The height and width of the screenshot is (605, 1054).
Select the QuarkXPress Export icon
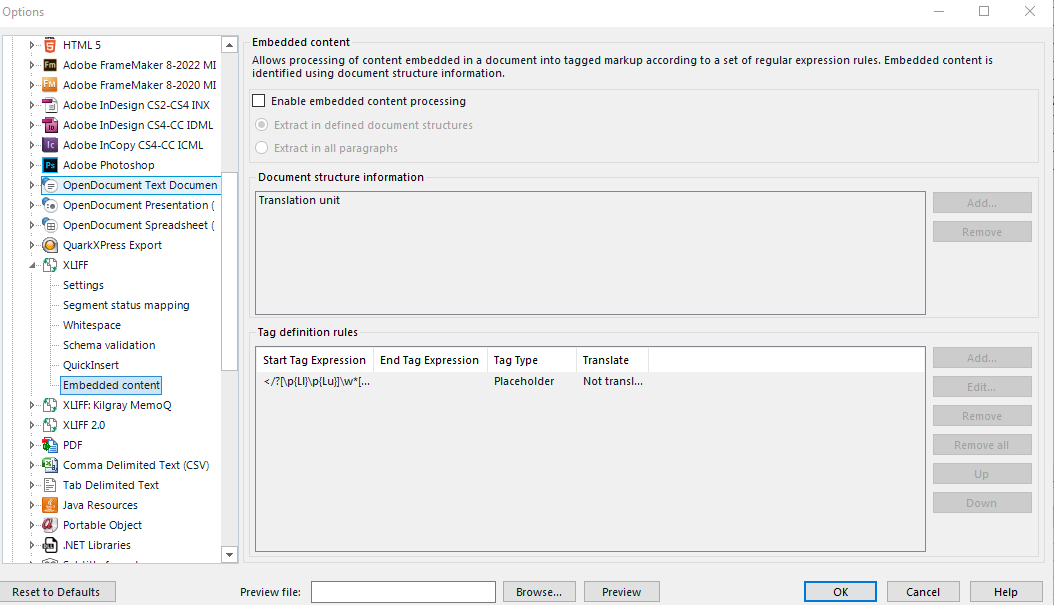(49, 244)
